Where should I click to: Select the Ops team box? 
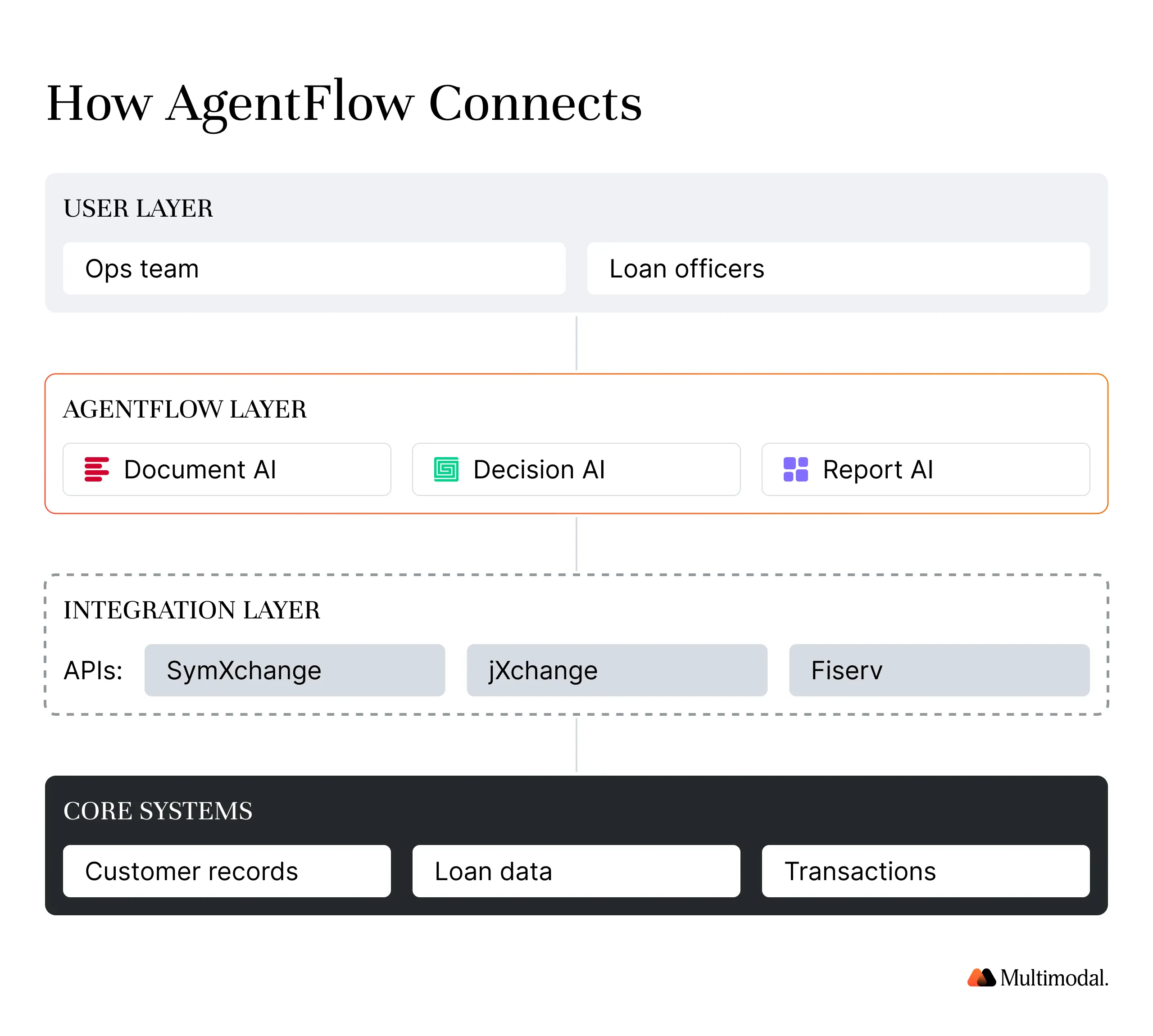point(313,268)
